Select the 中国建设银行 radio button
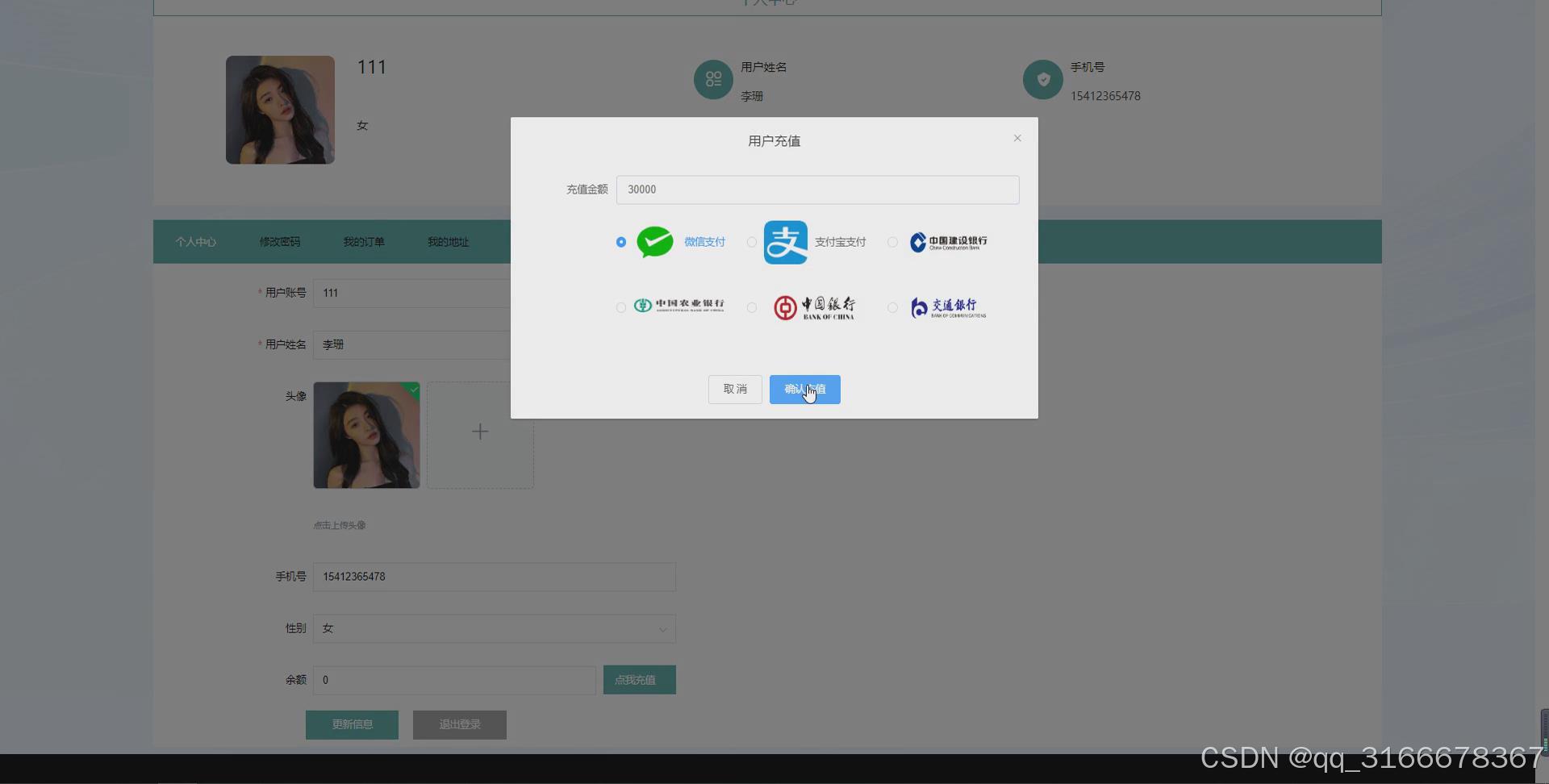Screen dimensions: 1549x784 click(892, 242)
